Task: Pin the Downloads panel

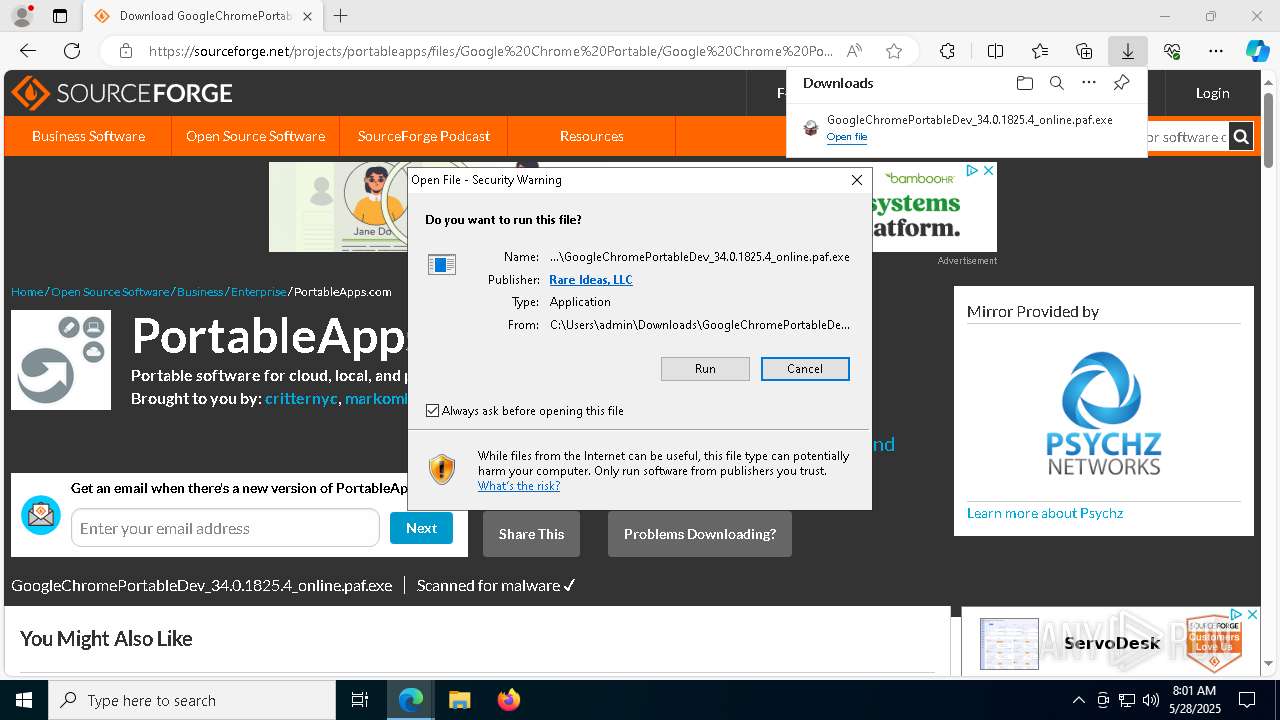Action: coord(1121,83)
